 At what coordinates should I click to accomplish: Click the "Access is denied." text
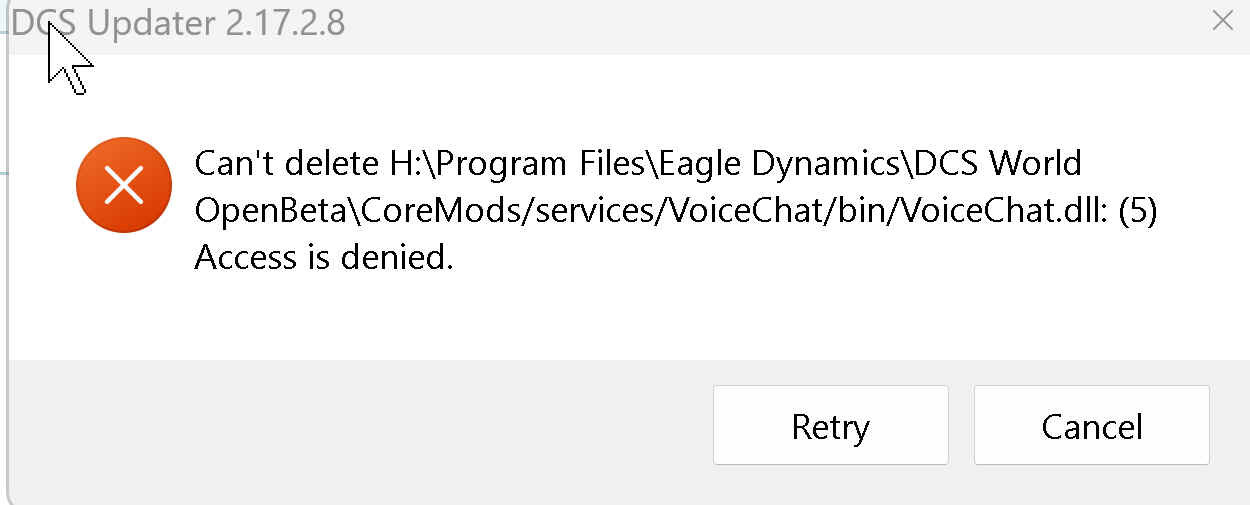tap(324, 257)
